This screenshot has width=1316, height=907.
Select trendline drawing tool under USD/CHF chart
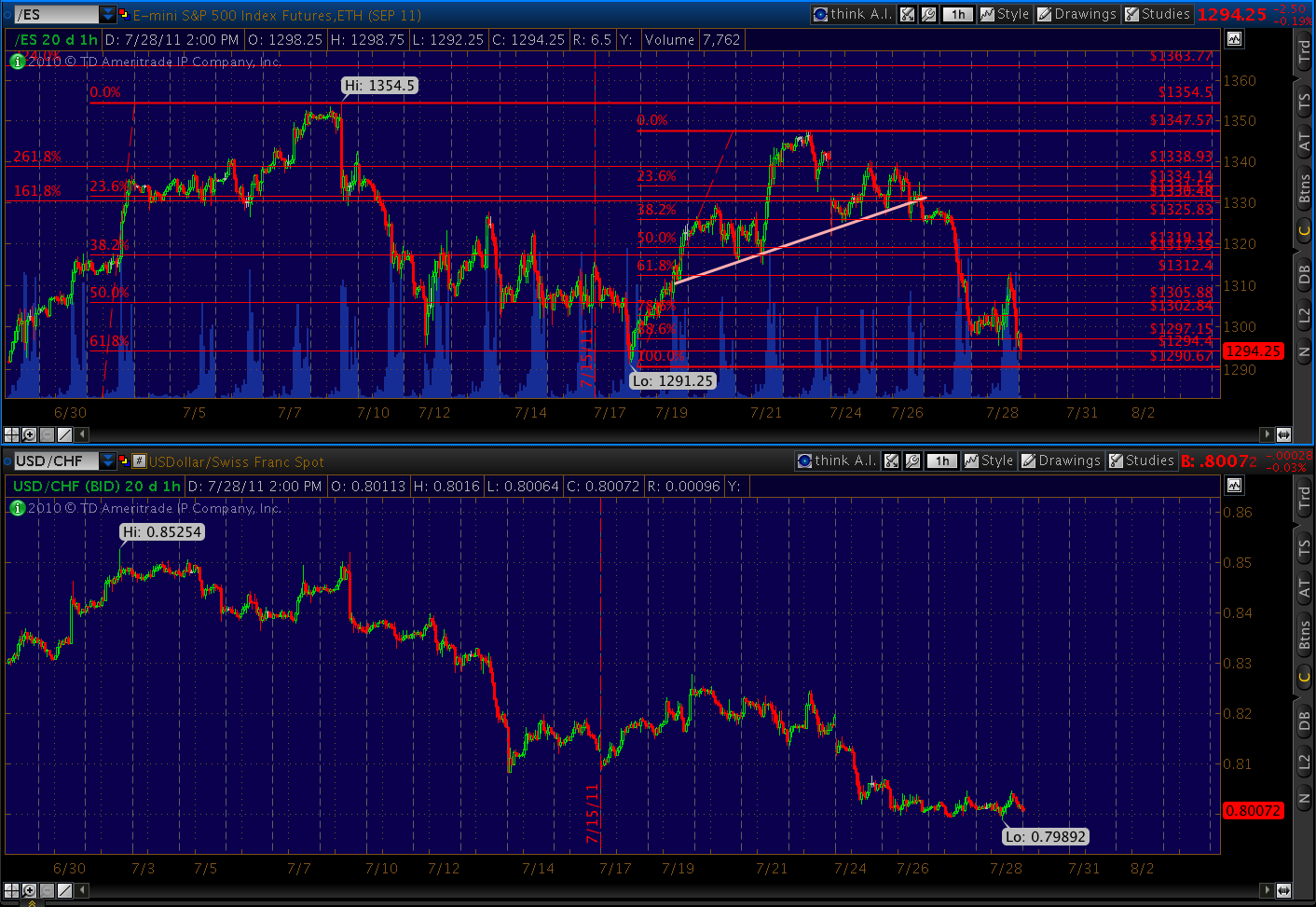[x=64, y=890]
